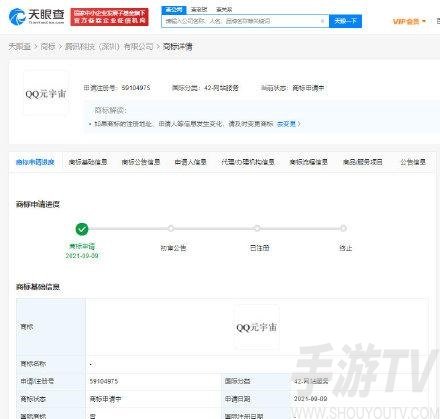Open the red official credit agency banner
This screenshot has width=440, height=419.
tap(109, 17)
